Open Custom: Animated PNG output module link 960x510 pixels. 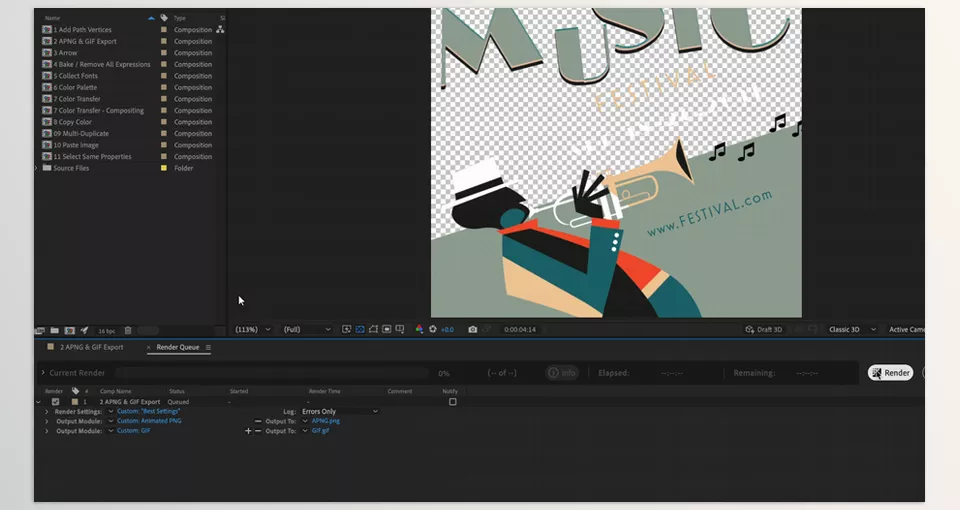click(x=149, y=421)
